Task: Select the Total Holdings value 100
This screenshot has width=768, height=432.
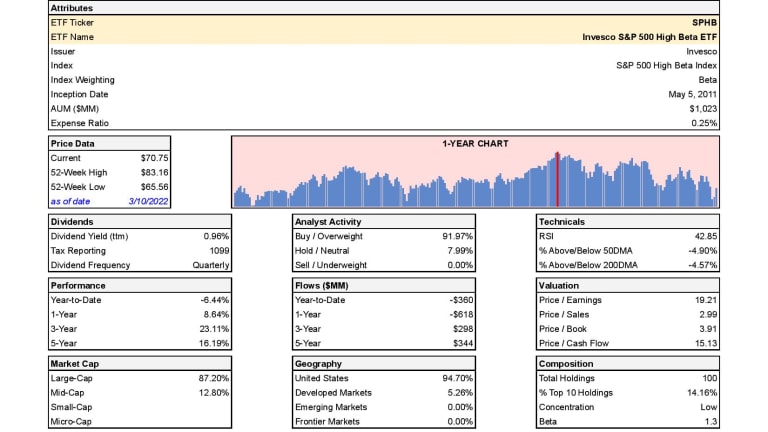Action: (x=710, y=378)
